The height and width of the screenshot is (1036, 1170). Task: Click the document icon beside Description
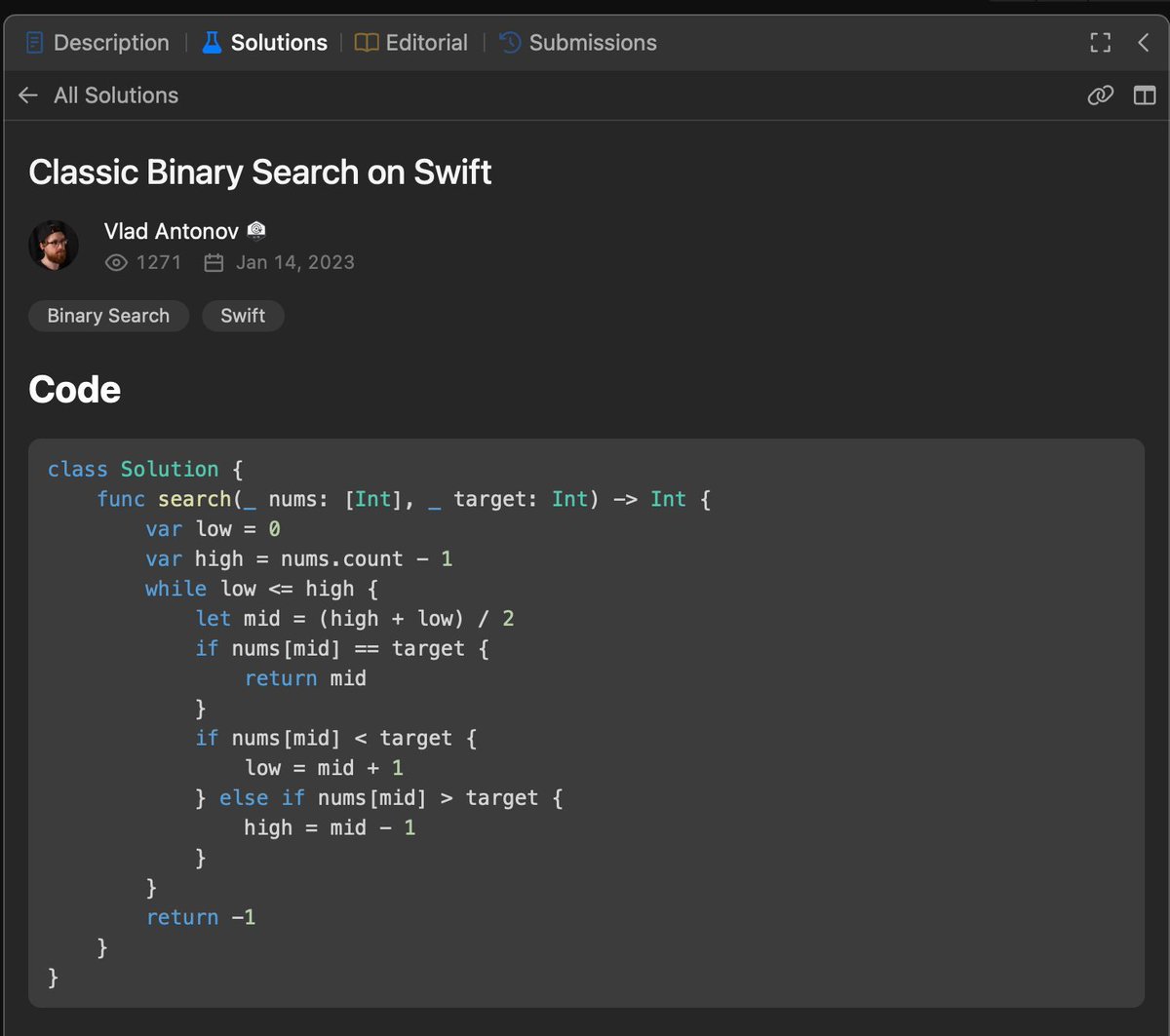point(35,42)
